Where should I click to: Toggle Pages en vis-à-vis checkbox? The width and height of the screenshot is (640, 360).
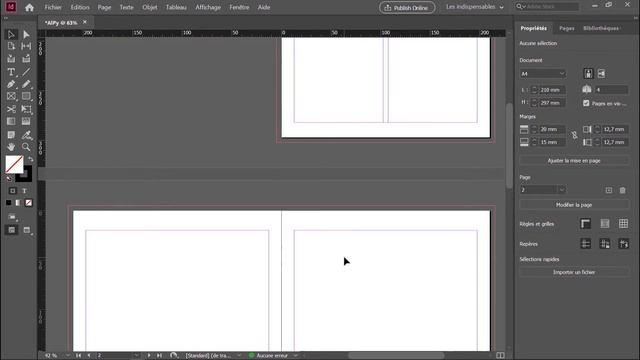click(x=586, y=103)
